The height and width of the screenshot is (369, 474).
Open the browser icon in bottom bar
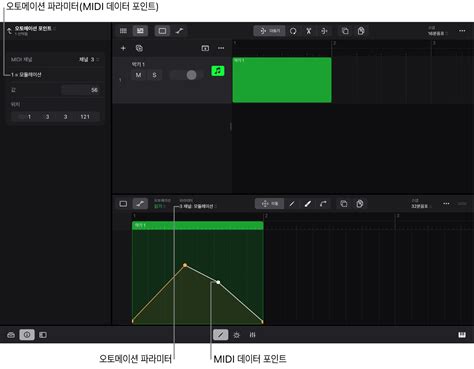click(x=11, y=335)
